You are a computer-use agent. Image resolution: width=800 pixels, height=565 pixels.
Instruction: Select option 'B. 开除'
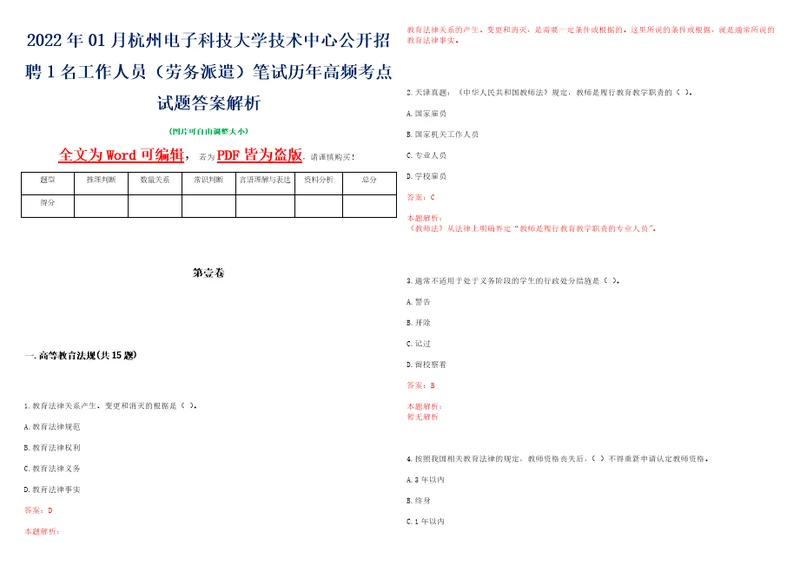pyautogui.click(x=418, y=323)
